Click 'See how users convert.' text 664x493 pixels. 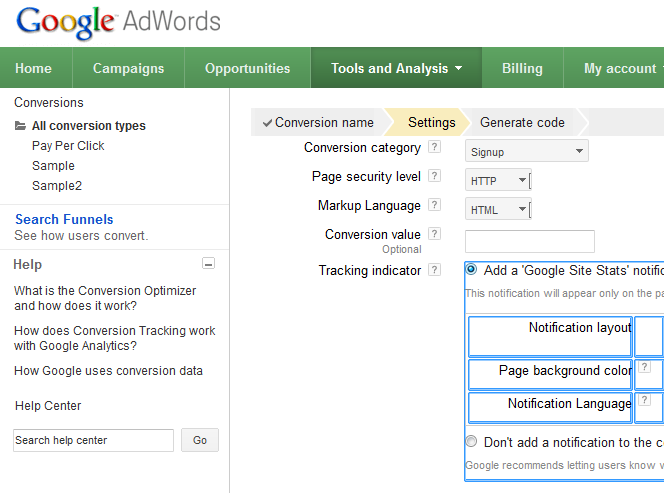[81, 235]
